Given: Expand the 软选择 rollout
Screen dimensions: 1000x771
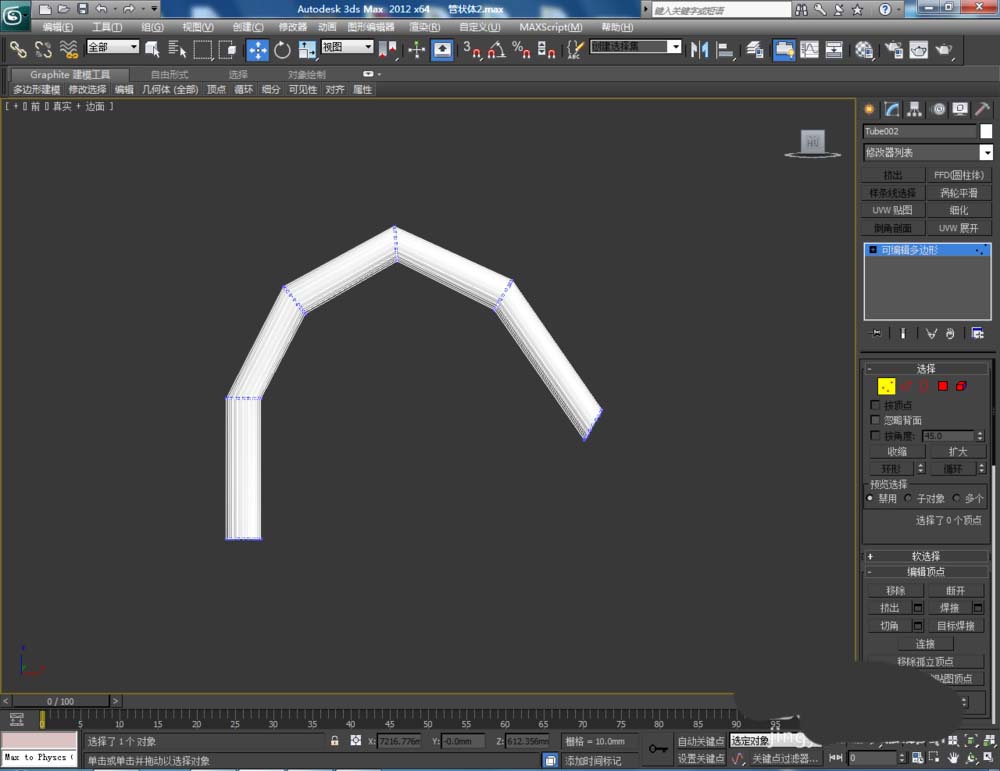Looking at the screenshot, I should click(x=925, y=556).
